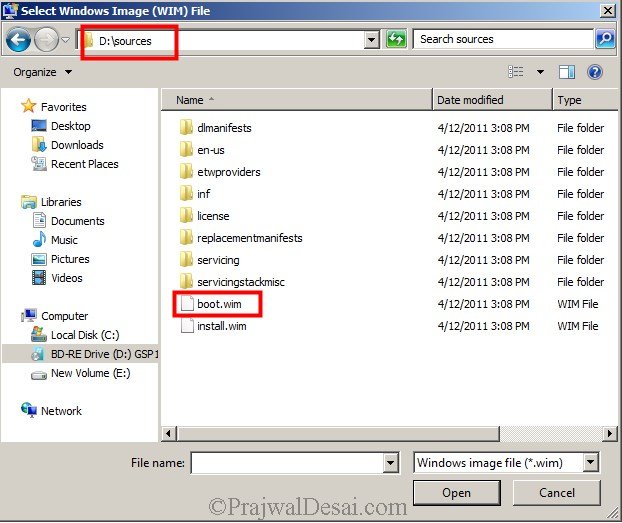Click the Back navigation arrow
Image resolution: width=622 pixels, height=523 pixels.
[19, 40]
